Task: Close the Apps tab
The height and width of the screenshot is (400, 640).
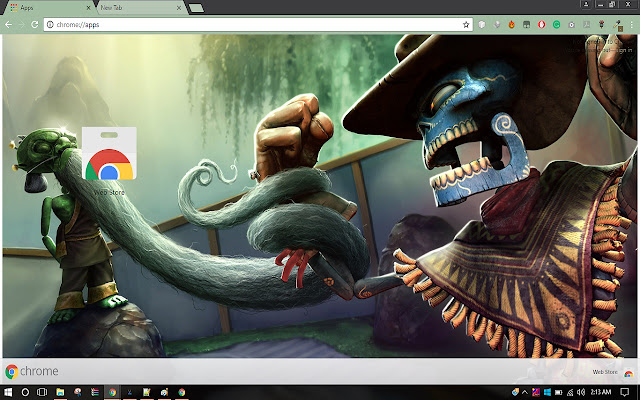Action: click(89, 8)
